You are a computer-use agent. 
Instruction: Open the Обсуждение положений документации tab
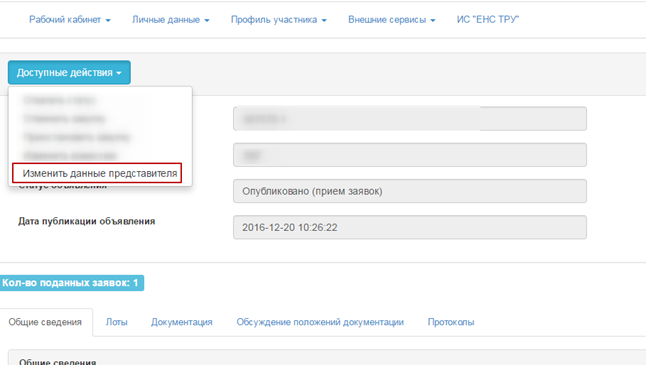click(x=320, y=322)
